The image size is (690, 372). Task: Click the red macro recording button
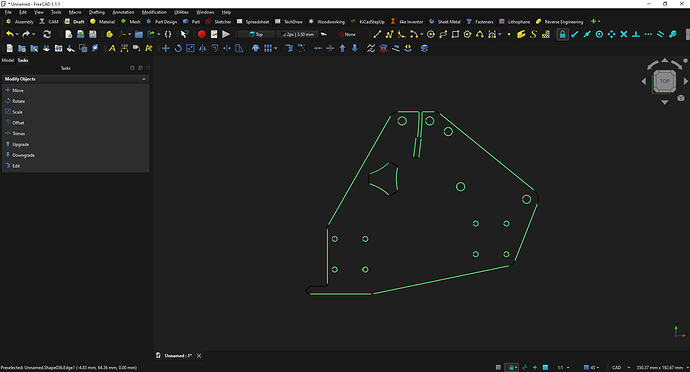tap(202, 34)
